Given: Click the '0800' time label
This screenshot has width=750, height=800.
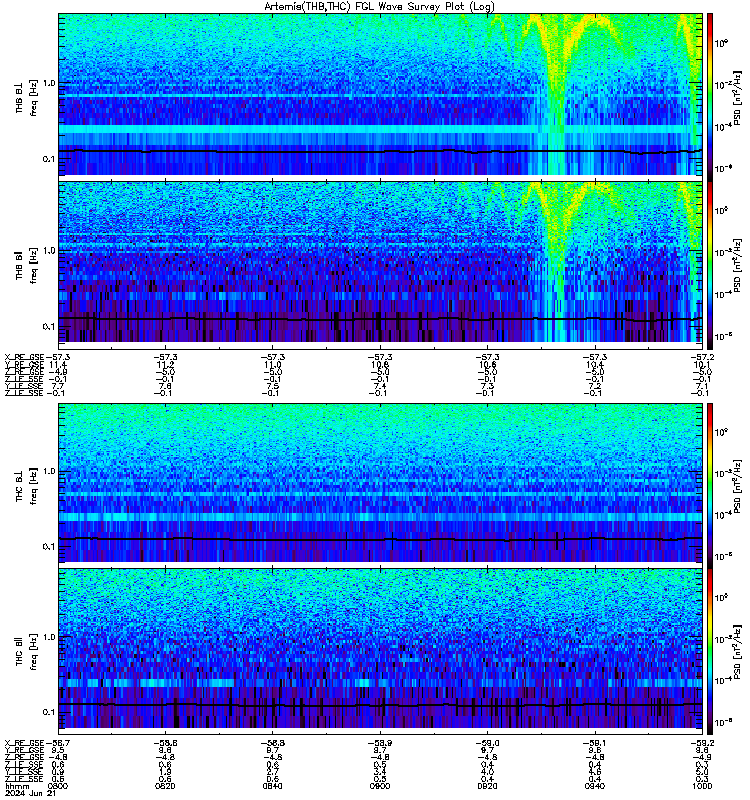Looking at the screenshot, I should point(58,786).
